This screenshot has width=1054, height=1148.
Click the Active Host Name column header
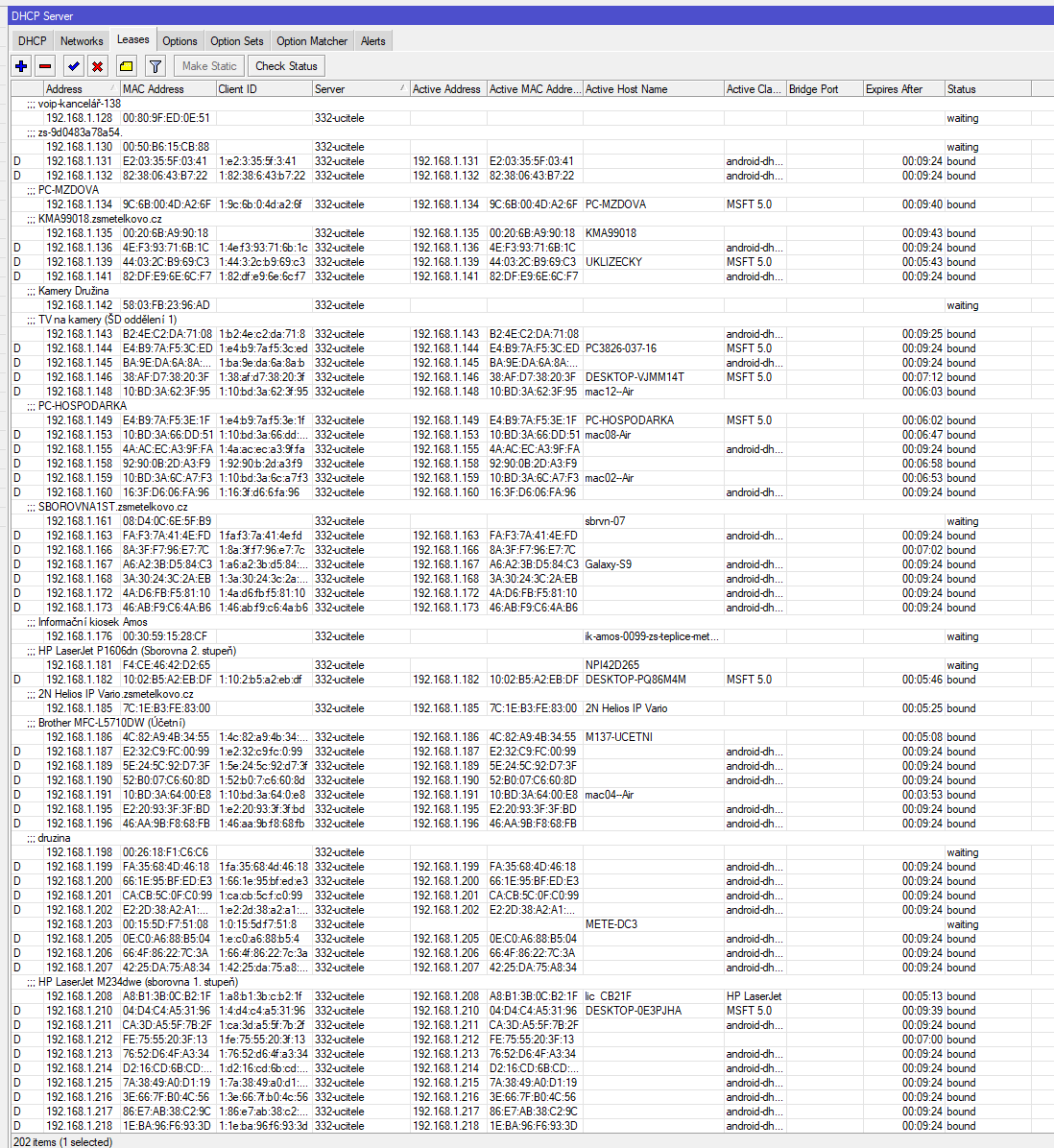pos(652,89)
